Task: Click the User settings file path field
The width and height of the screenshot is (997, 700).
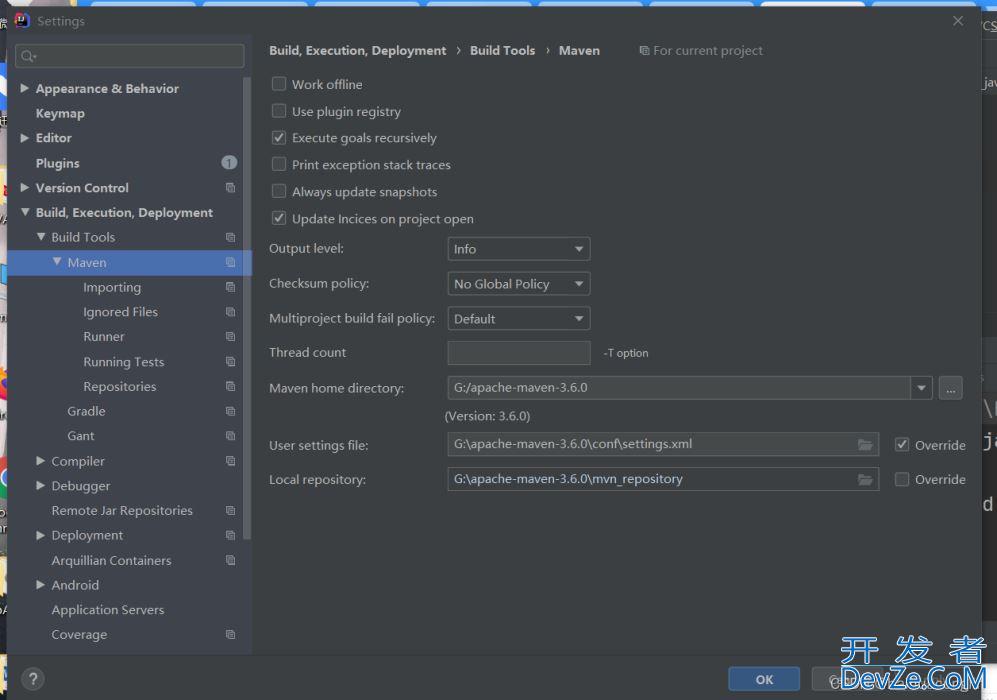Action: pyautogui.click(x=663, y=444)
